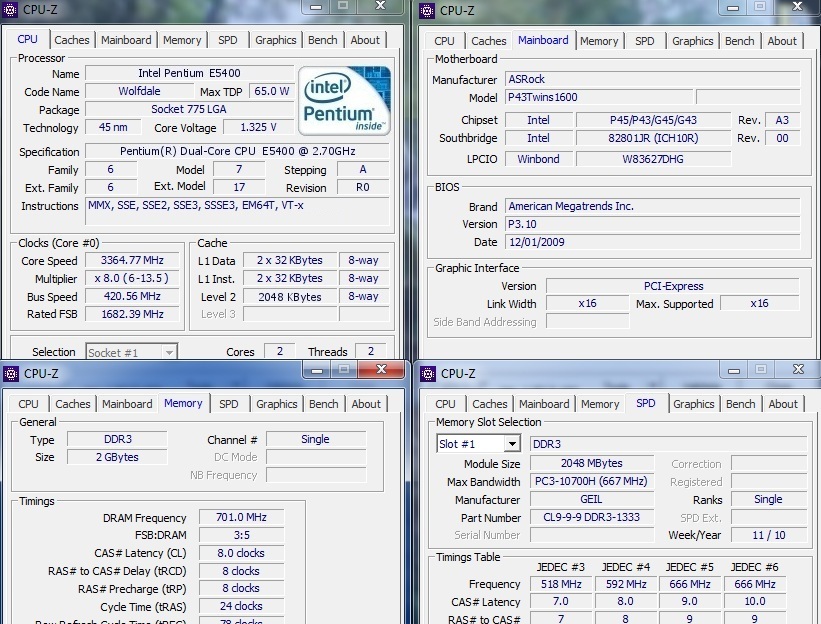Click Rated FSB value 1682.39 MHz
The image size is (821, 624).
132,314
